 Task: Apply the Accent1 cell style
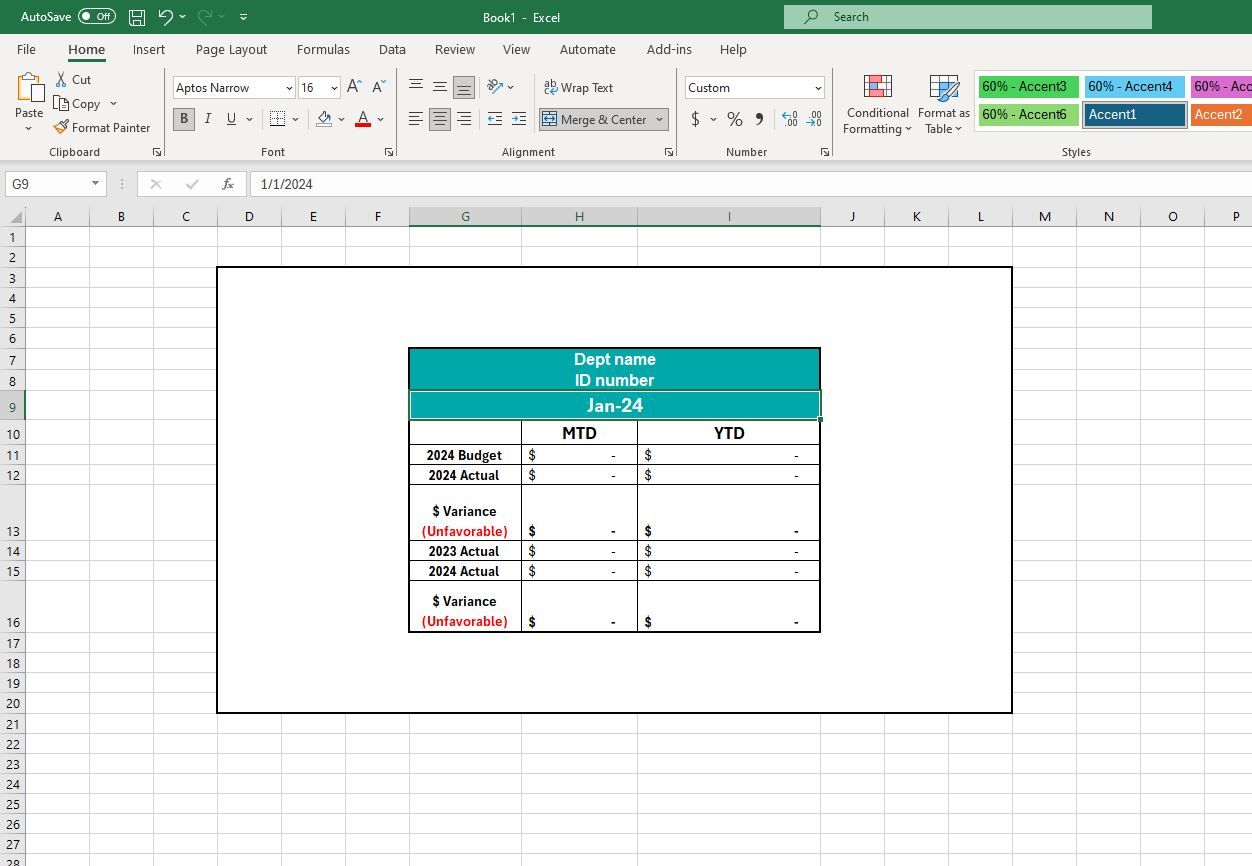(1134, 114)
